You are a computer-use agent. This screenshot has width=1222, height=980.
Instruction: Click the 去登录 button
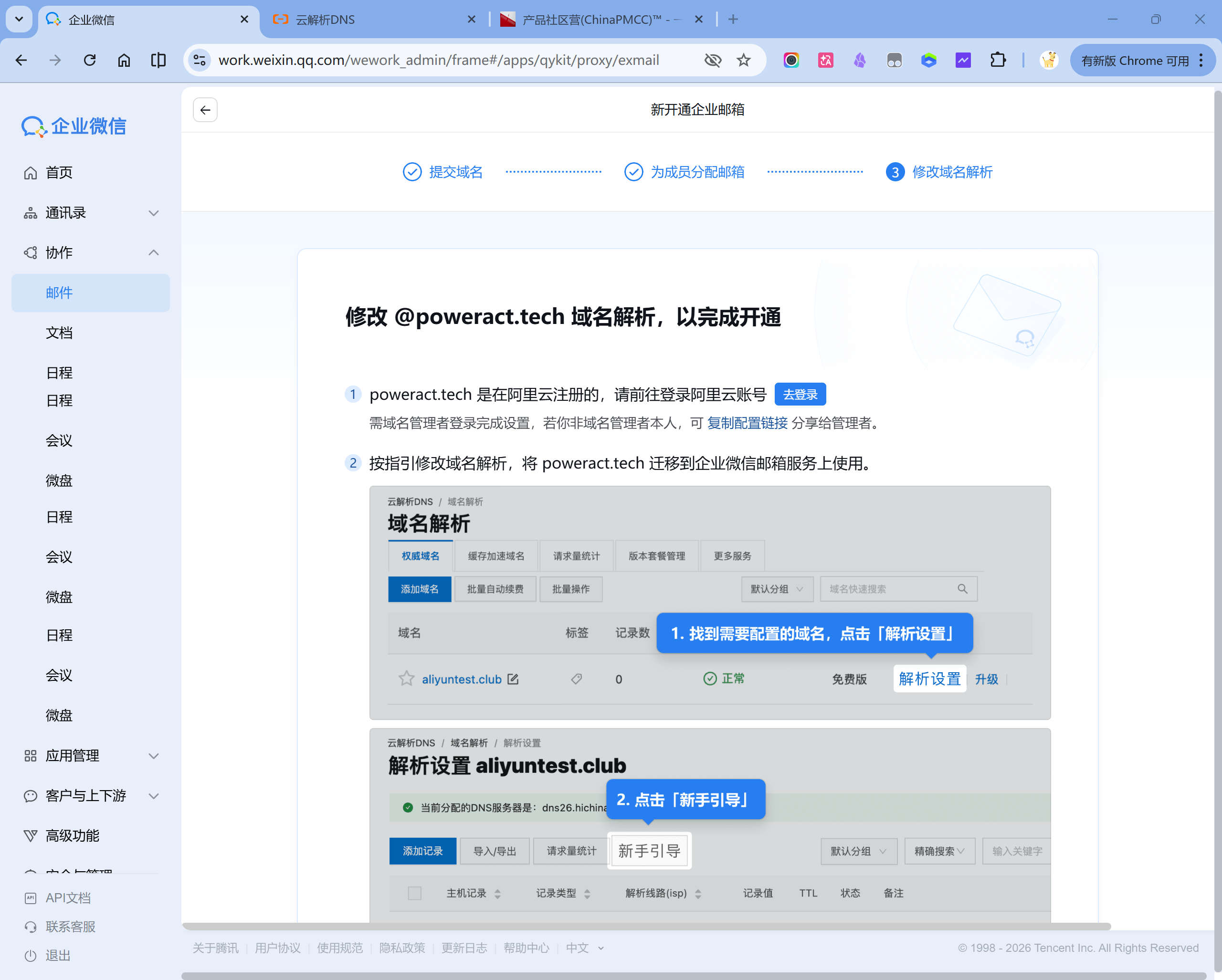coord(800,394)
